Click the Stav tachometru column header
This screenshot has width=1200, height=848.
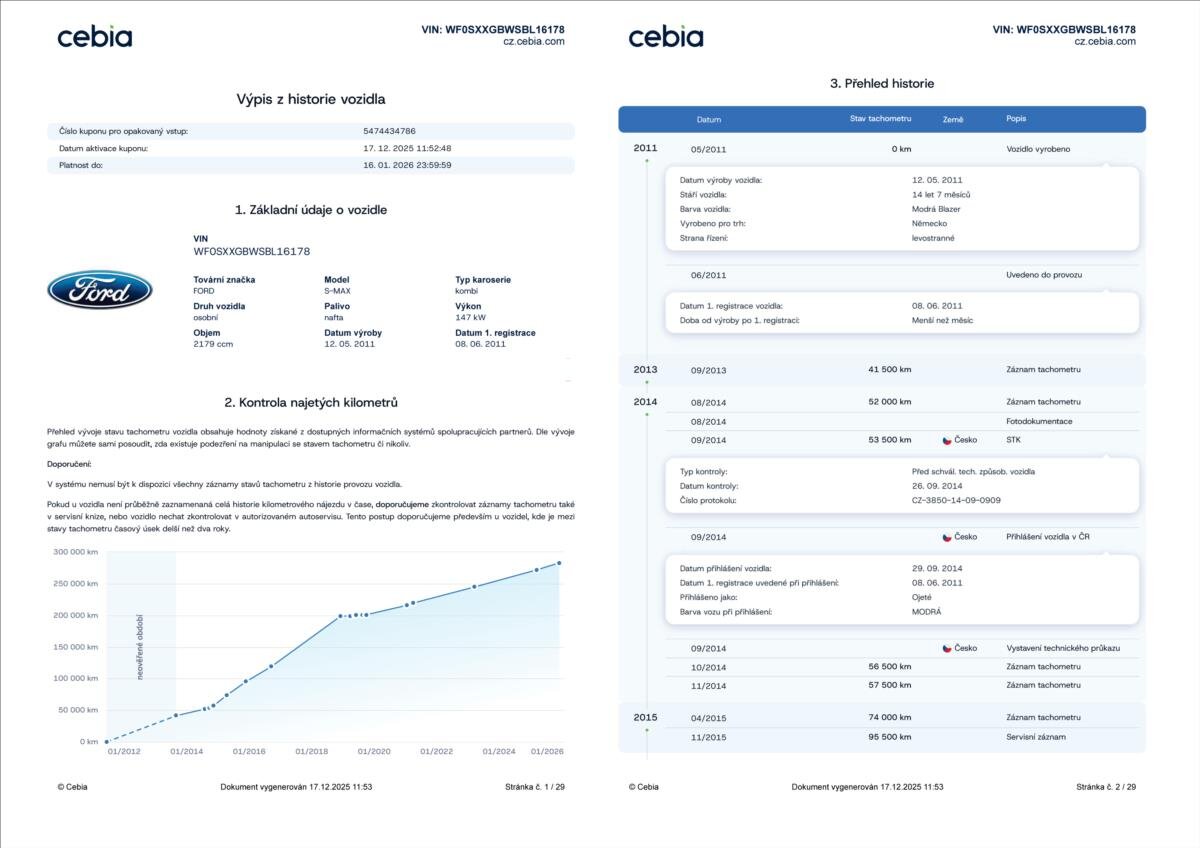[880, 119]
